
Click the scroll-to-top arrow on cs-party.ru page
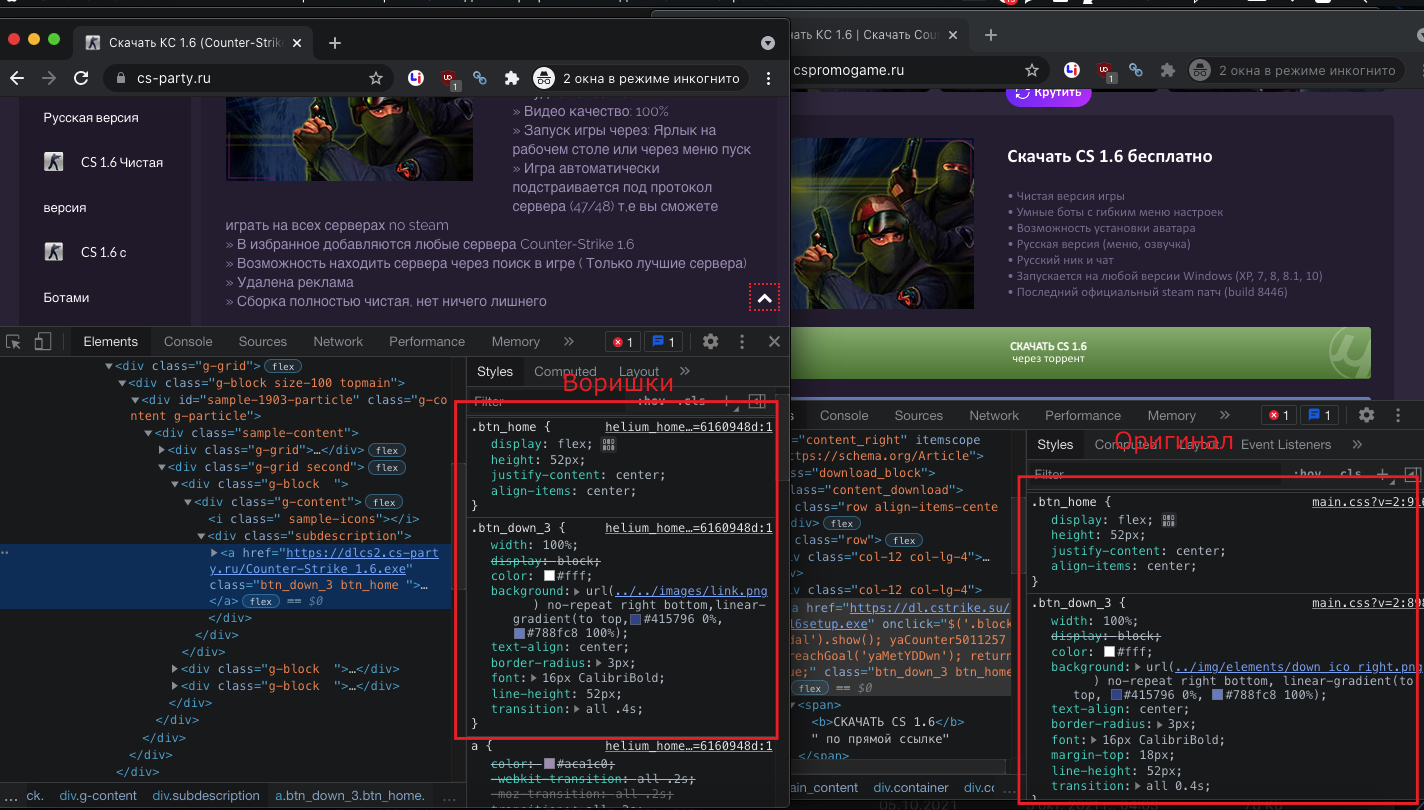(x=764, y=297)
